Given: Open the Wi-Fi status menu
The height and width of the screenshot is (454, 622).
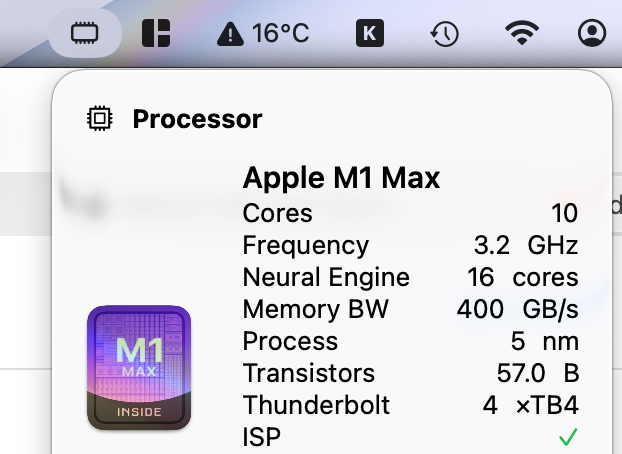Looking at the screenshot, I should pos(520,33).
